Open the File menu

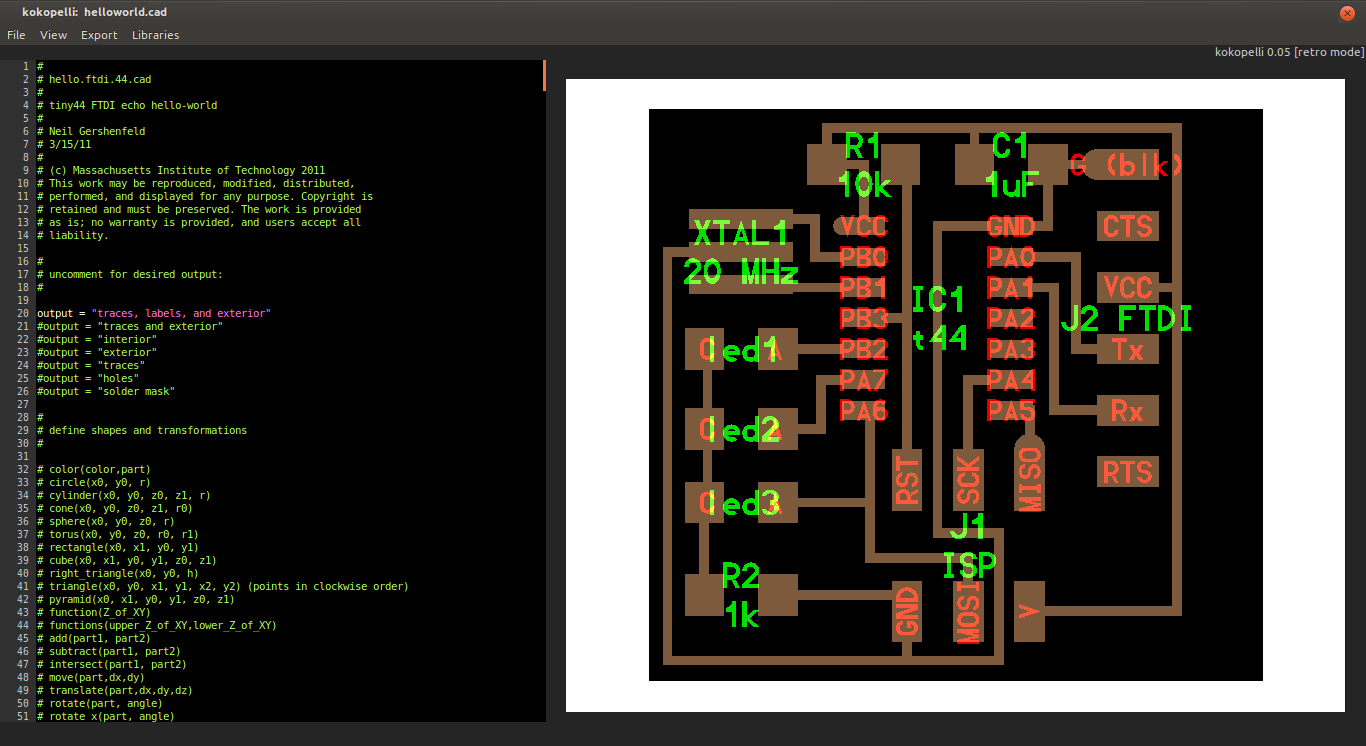16,35
